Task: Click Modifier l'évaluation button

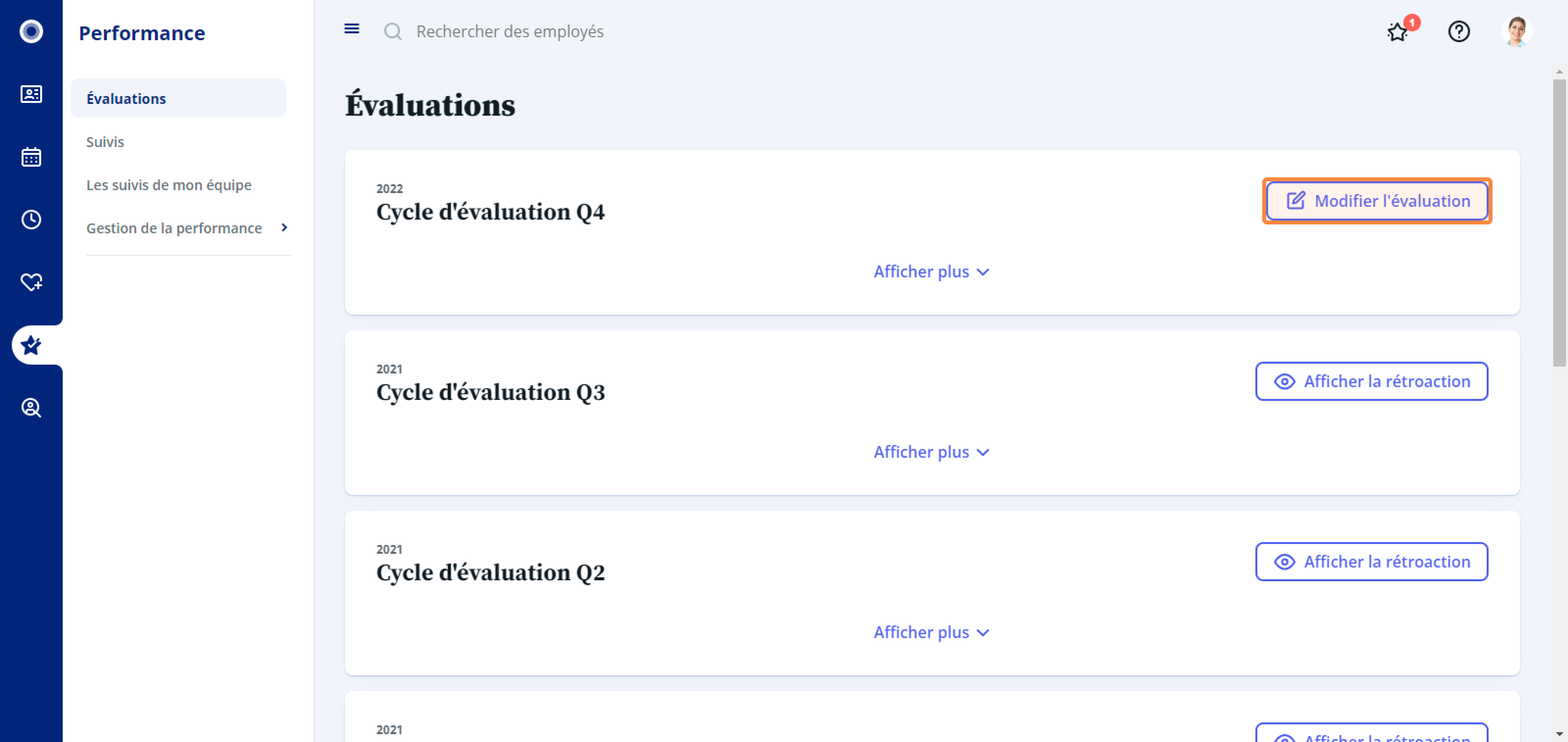Action: point(1377,201)
